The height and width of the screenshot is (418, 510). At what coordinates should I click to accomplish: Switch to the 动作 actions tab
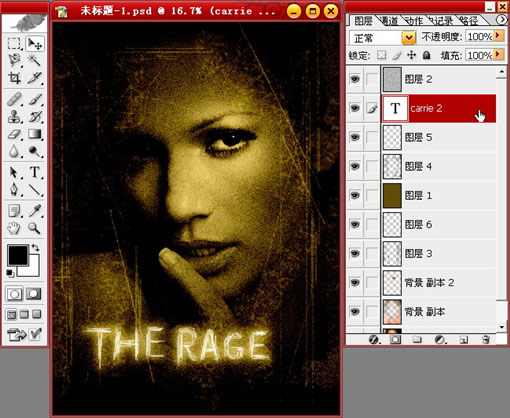[x=414, y=21]
